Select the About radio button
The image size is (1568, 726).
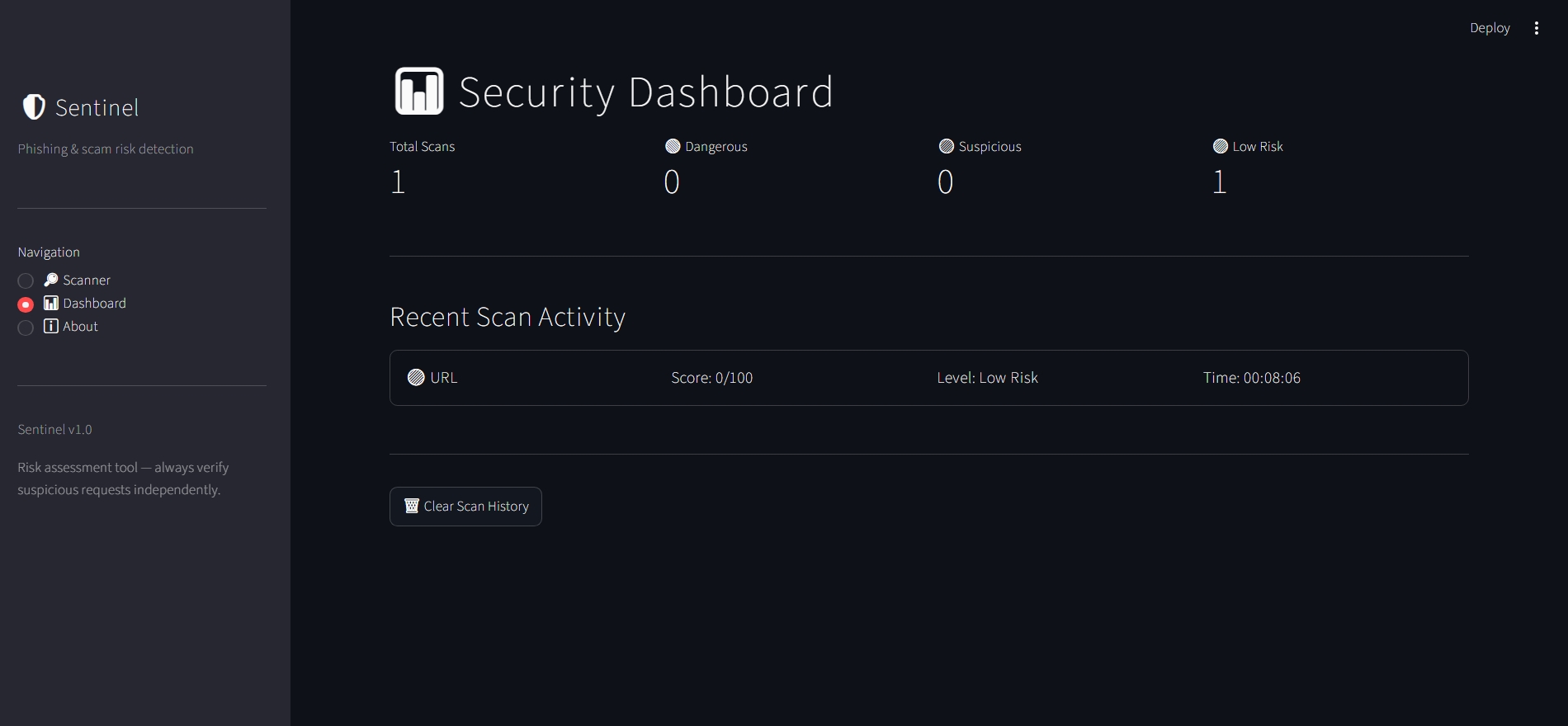(26, 328)
